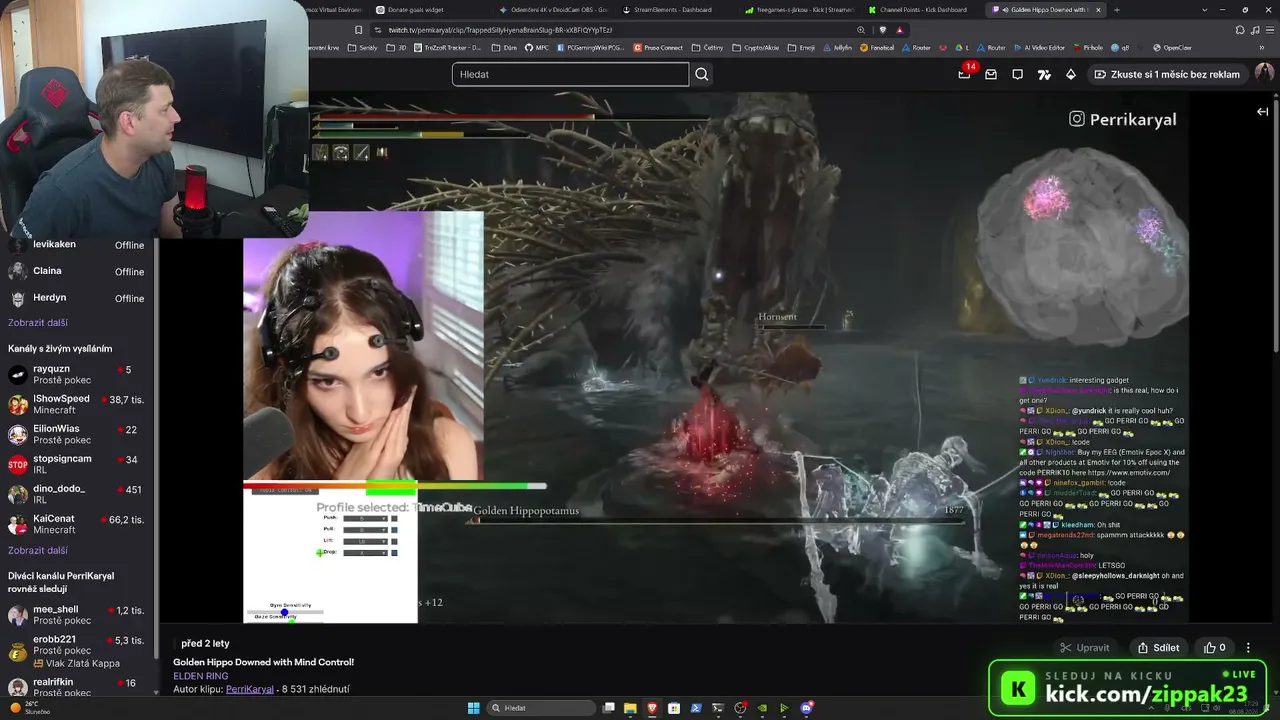Click the 'Zkuste si 1 měsíc bez reklam' button
The image size is (1280, 720).
point(1166,74)
